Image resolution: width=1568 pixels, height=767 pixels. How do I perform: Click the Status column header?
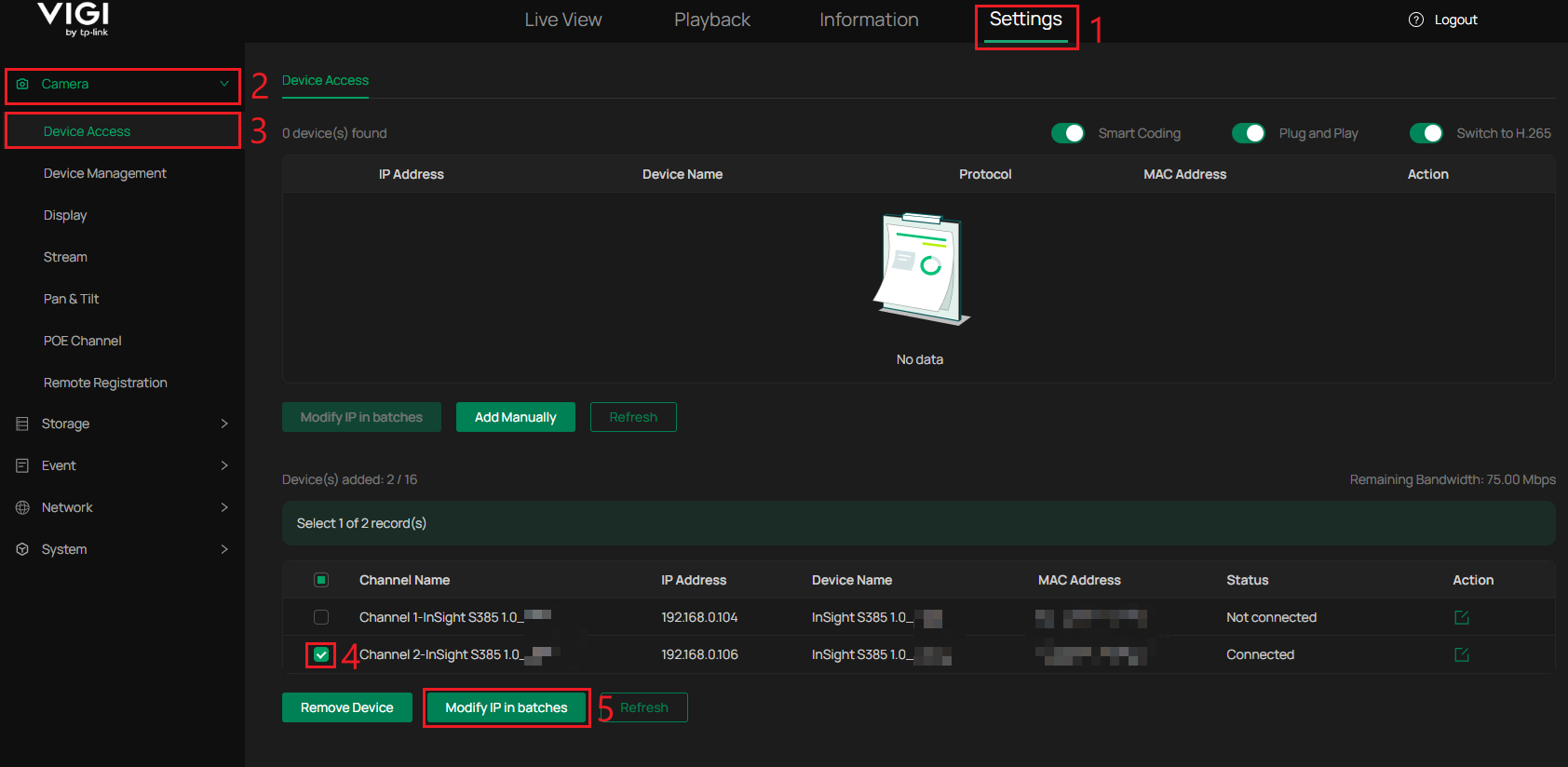tap(1248, 580)
